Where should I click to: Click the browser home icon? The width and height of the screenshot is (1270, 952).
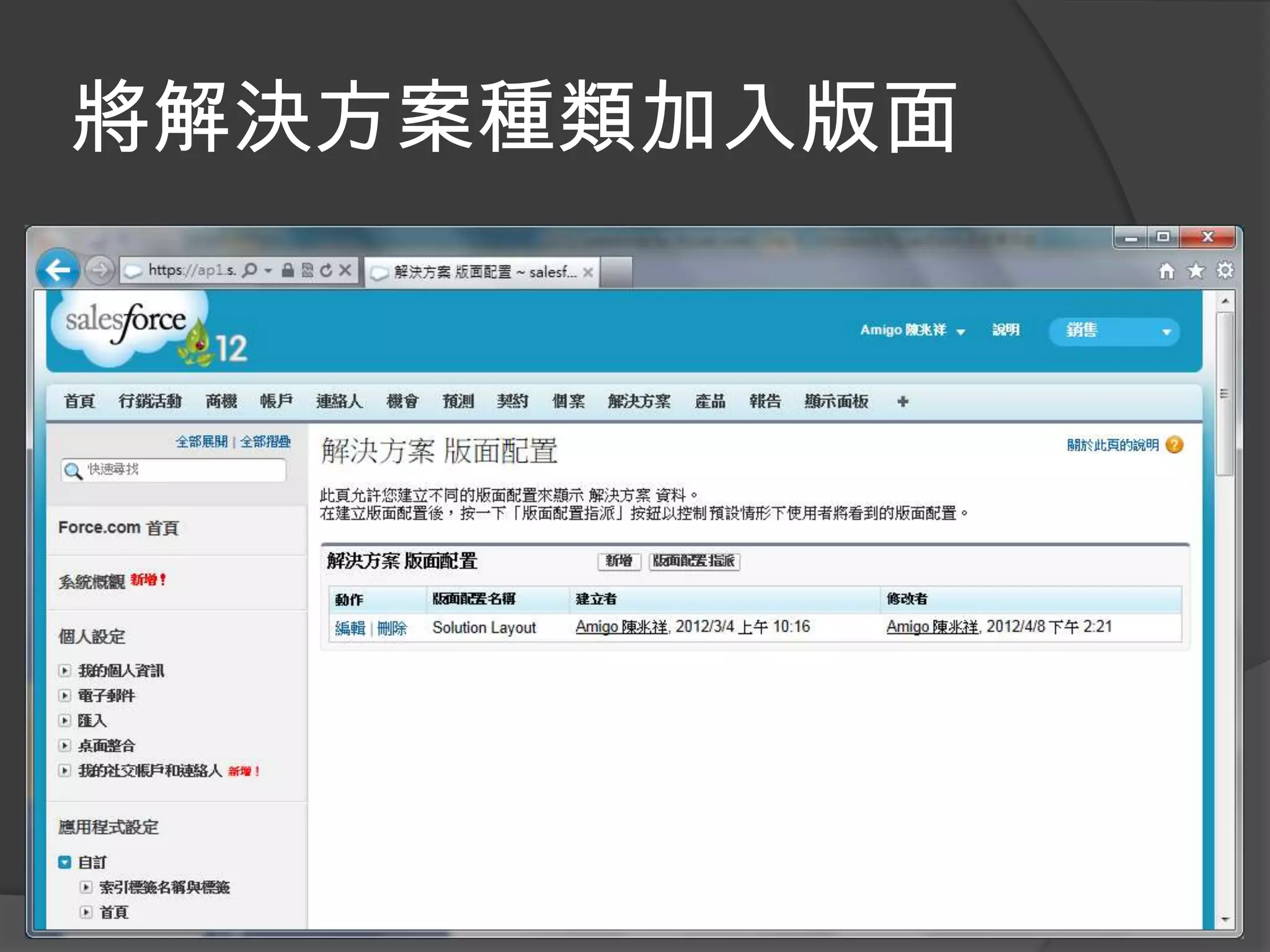pos(1167,271)
